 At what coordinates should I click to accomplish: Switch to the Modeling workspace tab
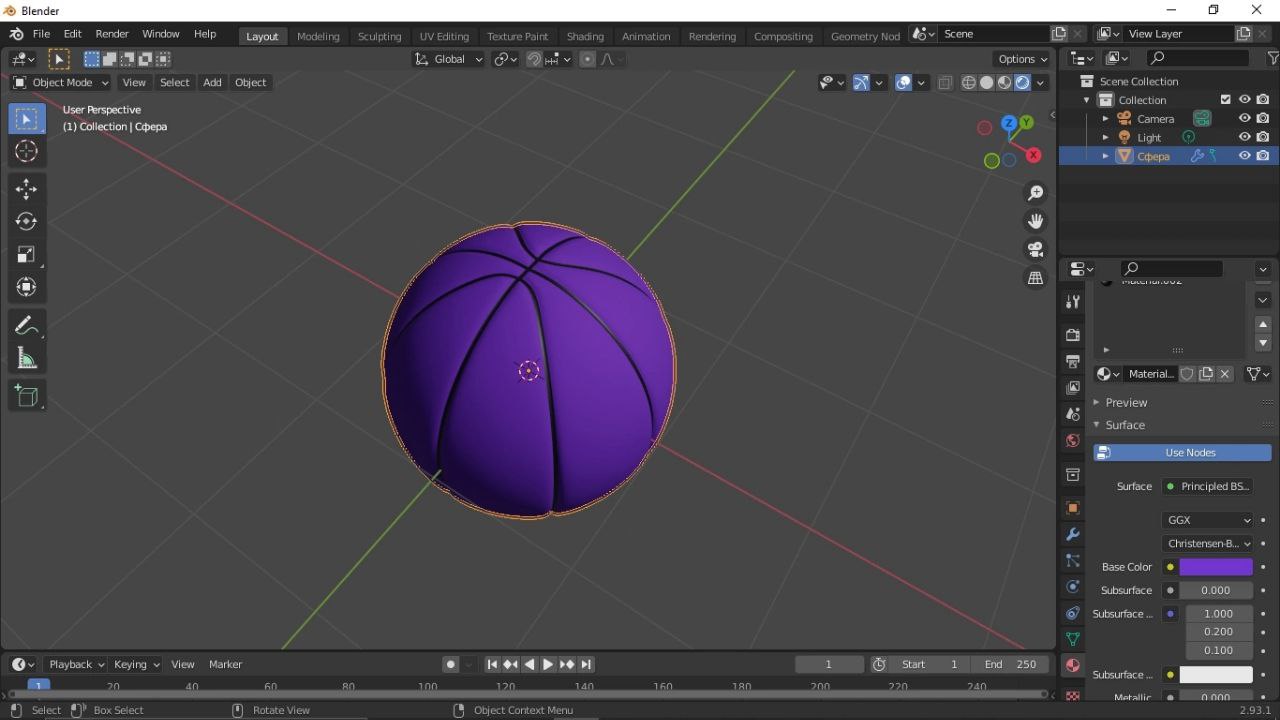coord(318,36)
